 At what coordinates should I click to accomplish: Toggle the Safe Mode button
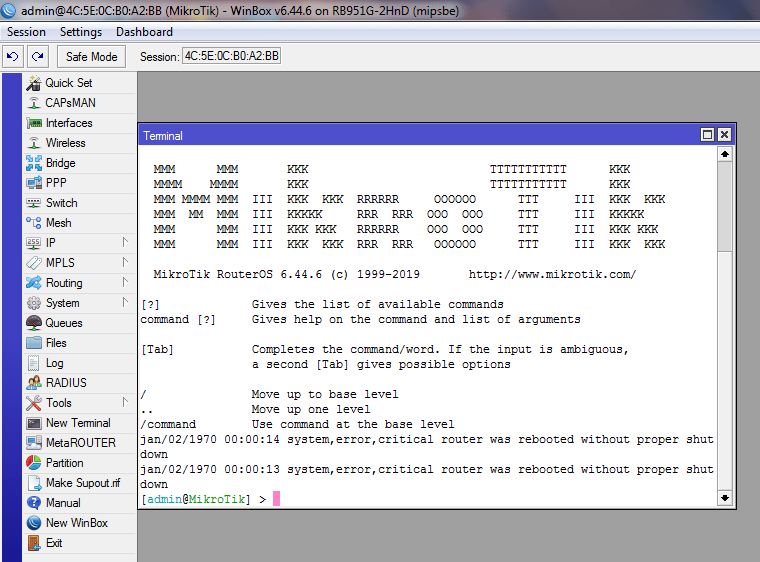92,57
